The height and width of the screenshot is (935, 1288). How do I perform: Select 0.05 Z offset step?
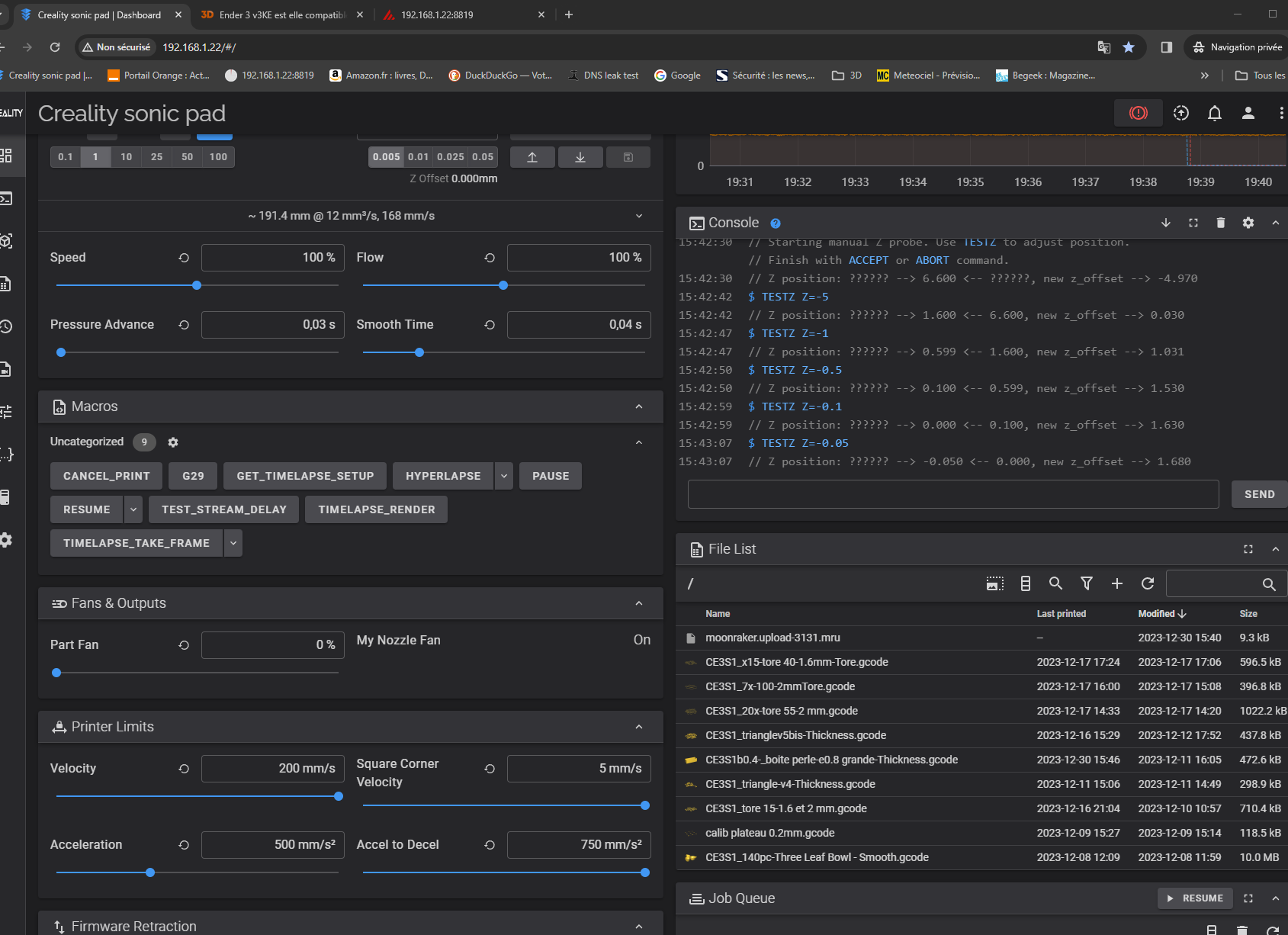pyautogui.click(x=483, y=157)
